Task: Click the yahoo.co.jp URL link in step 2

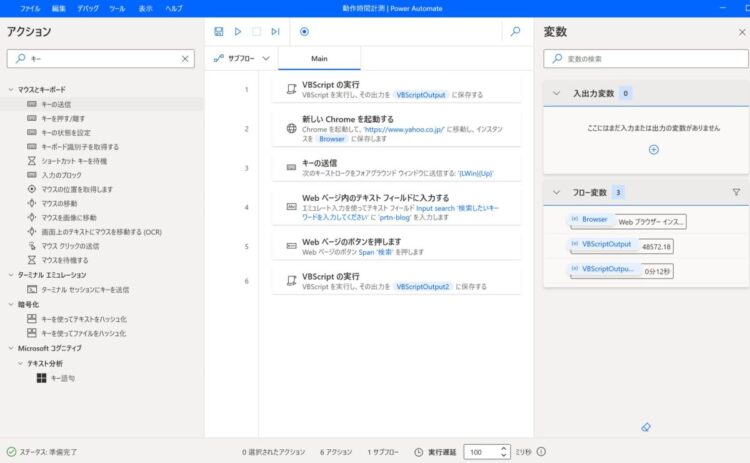Action: coord(404,129)
